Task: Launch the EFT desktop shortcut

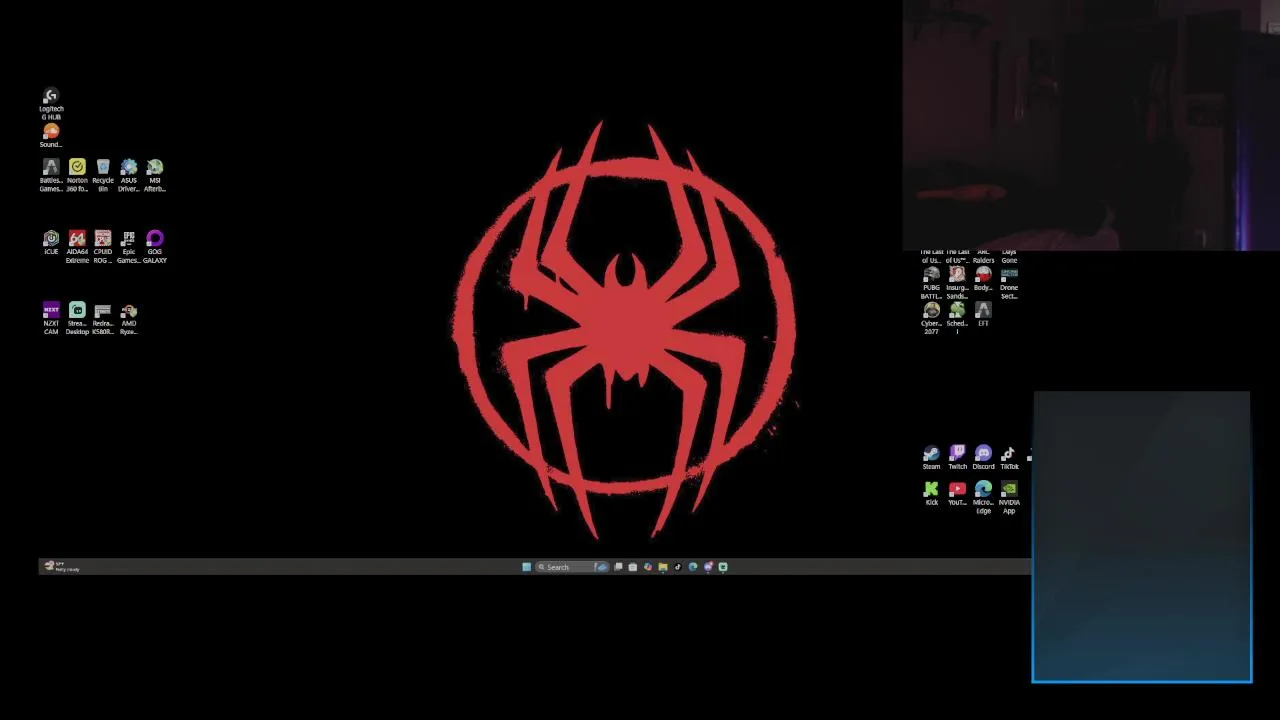Action: point(983,316)
